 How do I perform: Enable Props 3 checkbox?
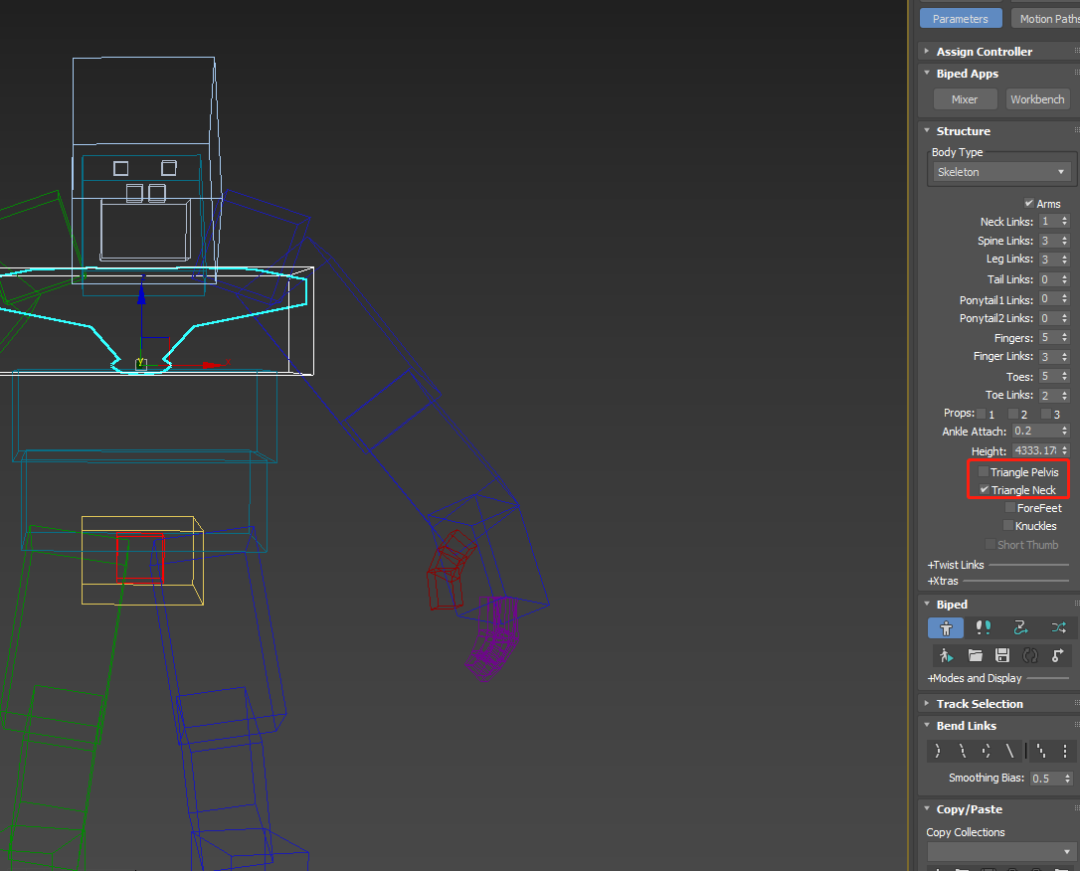point(1046,414)
